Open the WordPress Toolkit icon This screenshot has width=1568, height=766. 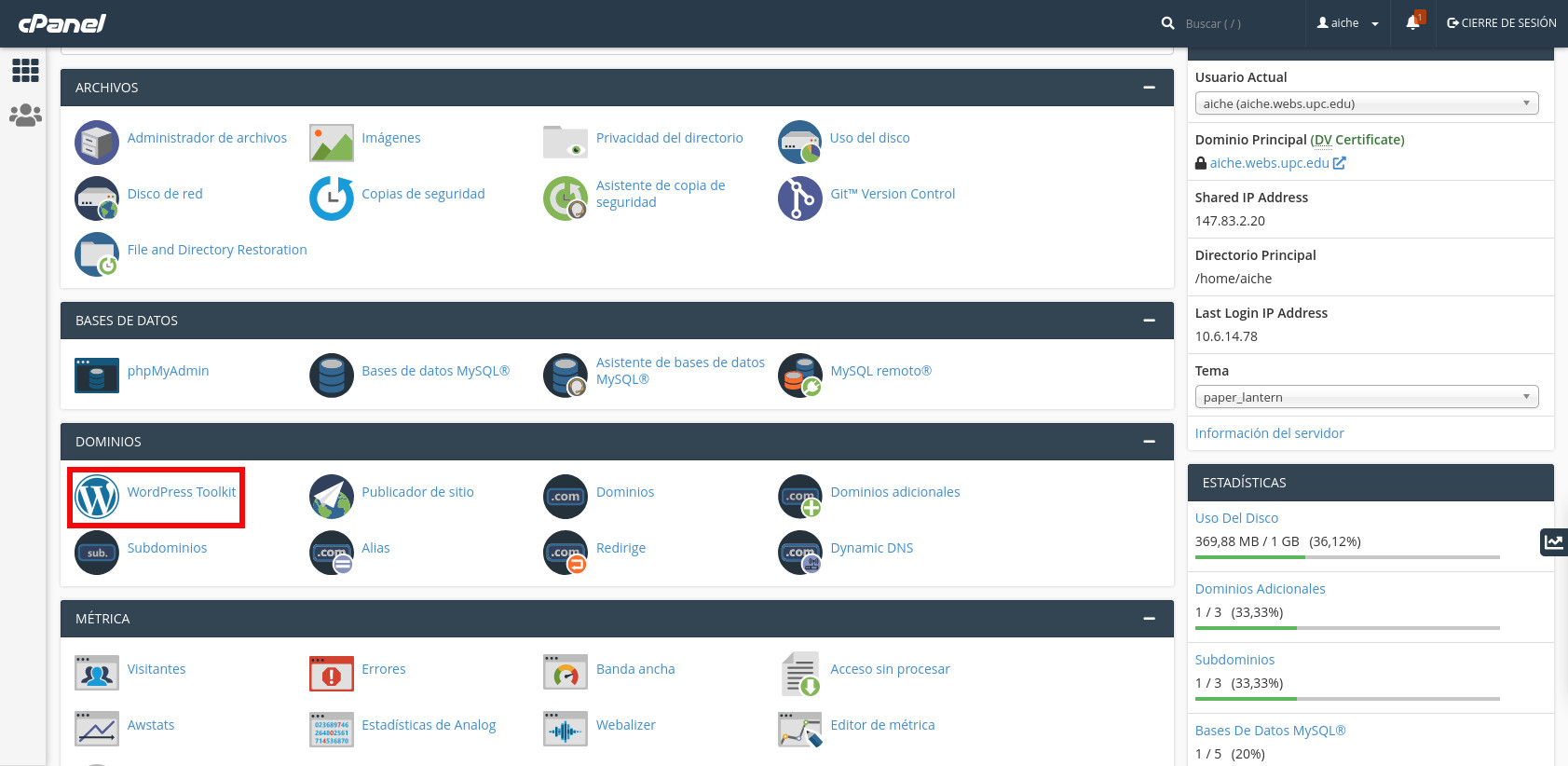pyautogui.click(x=97, y=496)
